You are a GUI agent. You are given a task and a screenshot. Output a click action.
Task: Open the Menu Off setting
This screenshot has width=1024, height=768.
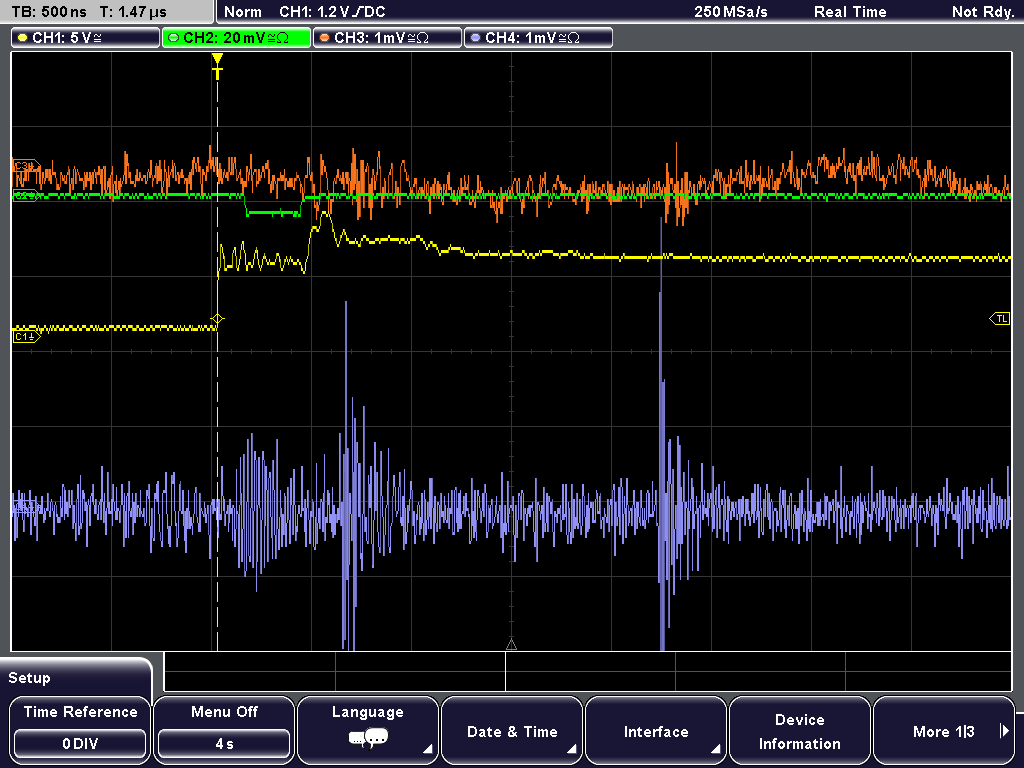pyautogui.click(x=224, y=729)
